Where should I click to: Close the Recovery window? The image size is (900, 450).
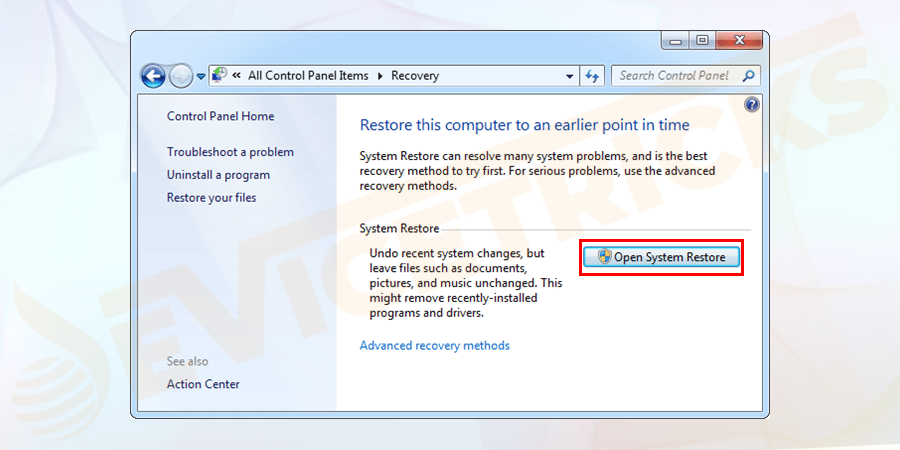tap(739, 40)
